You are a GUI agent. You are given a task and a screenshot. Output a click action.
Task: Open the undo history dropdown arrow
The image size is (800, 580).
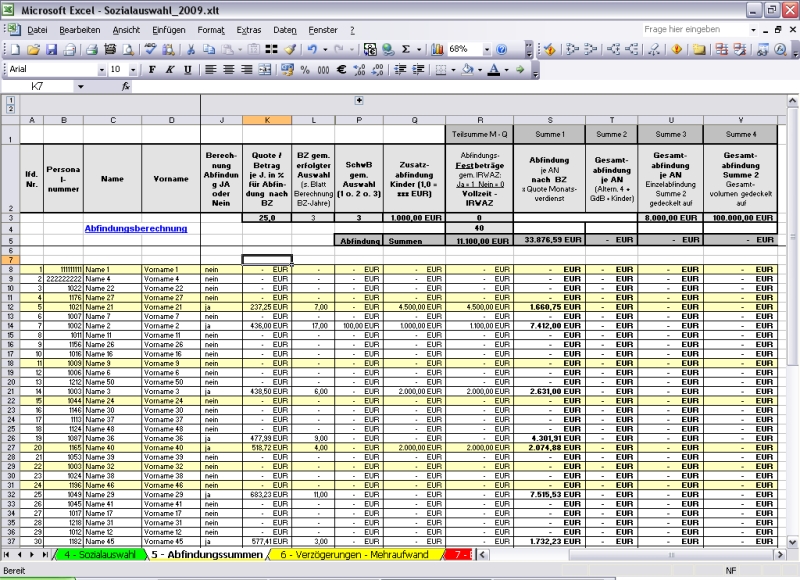tap(324, 49)
